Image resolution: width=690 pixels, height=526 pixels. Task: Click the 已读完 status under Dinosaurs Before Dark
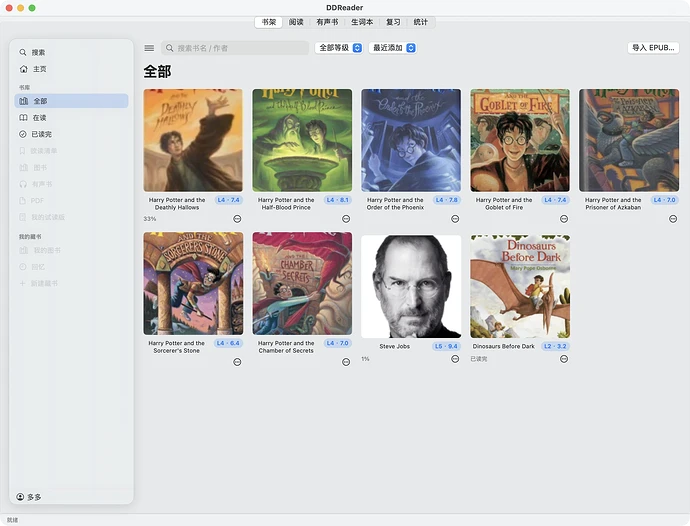point(479,359)
